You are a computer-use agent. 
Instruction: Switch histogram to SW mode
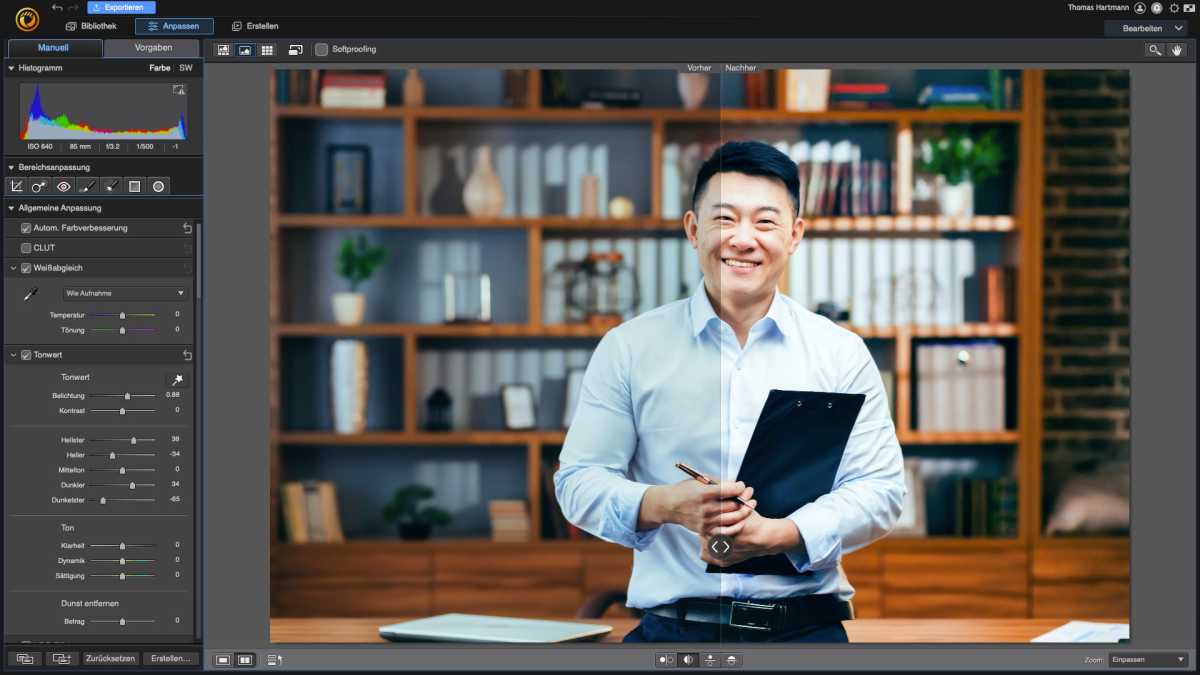[x=186, y=68]
